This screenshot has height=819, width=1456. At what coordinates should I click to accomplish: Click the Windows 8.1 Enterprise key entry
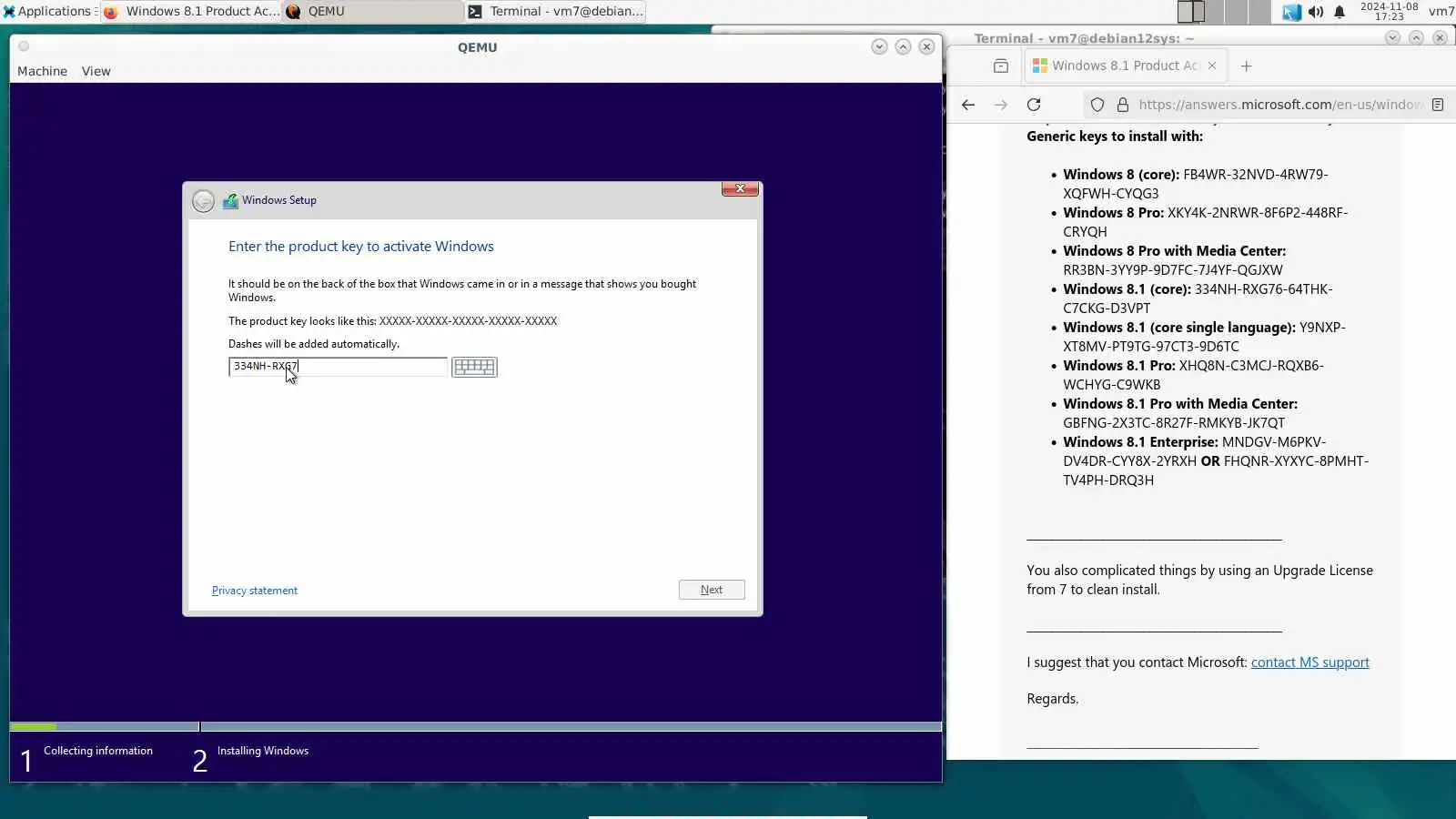pyautogui.click(x=1216, y=461)
